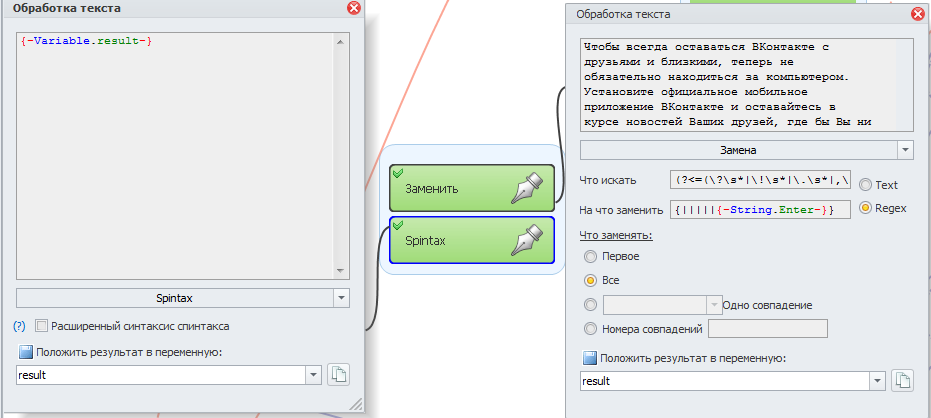Choose the Номера совпадений radio option
931x418 pixels.
click(590, 328)
